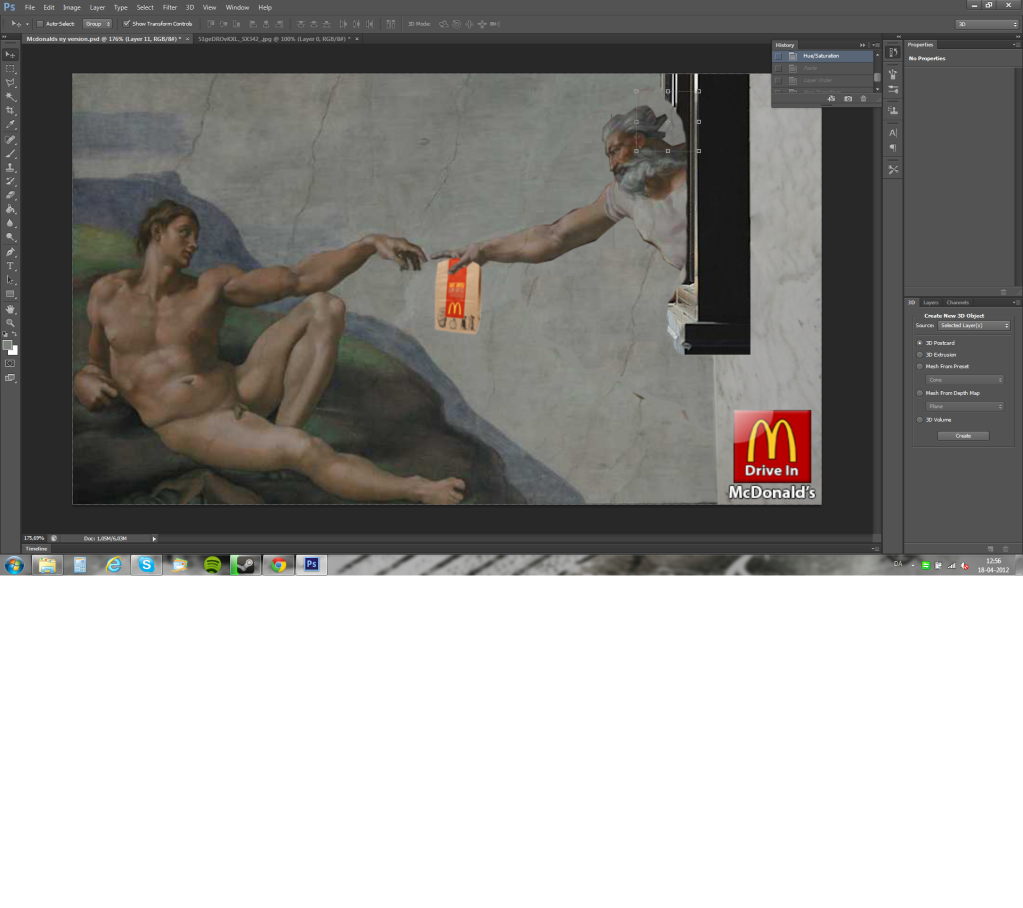Select the Clone Stamp tool
1023x908 pixels.
[x=10, y=168]
